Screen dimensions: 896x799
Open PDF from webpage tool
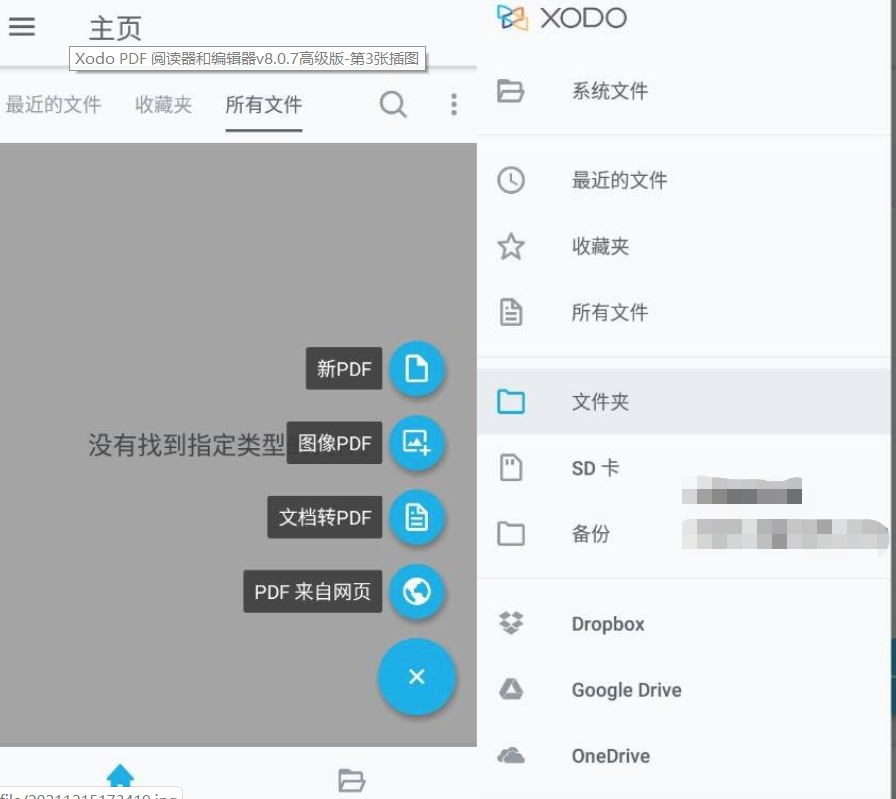click(417, 592)
